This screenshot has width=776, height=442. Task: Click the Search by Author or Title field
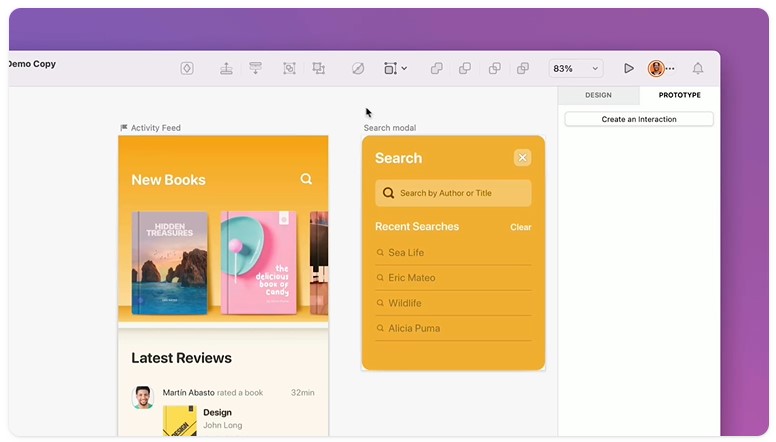pyautogui.click(x=453, y=193)
